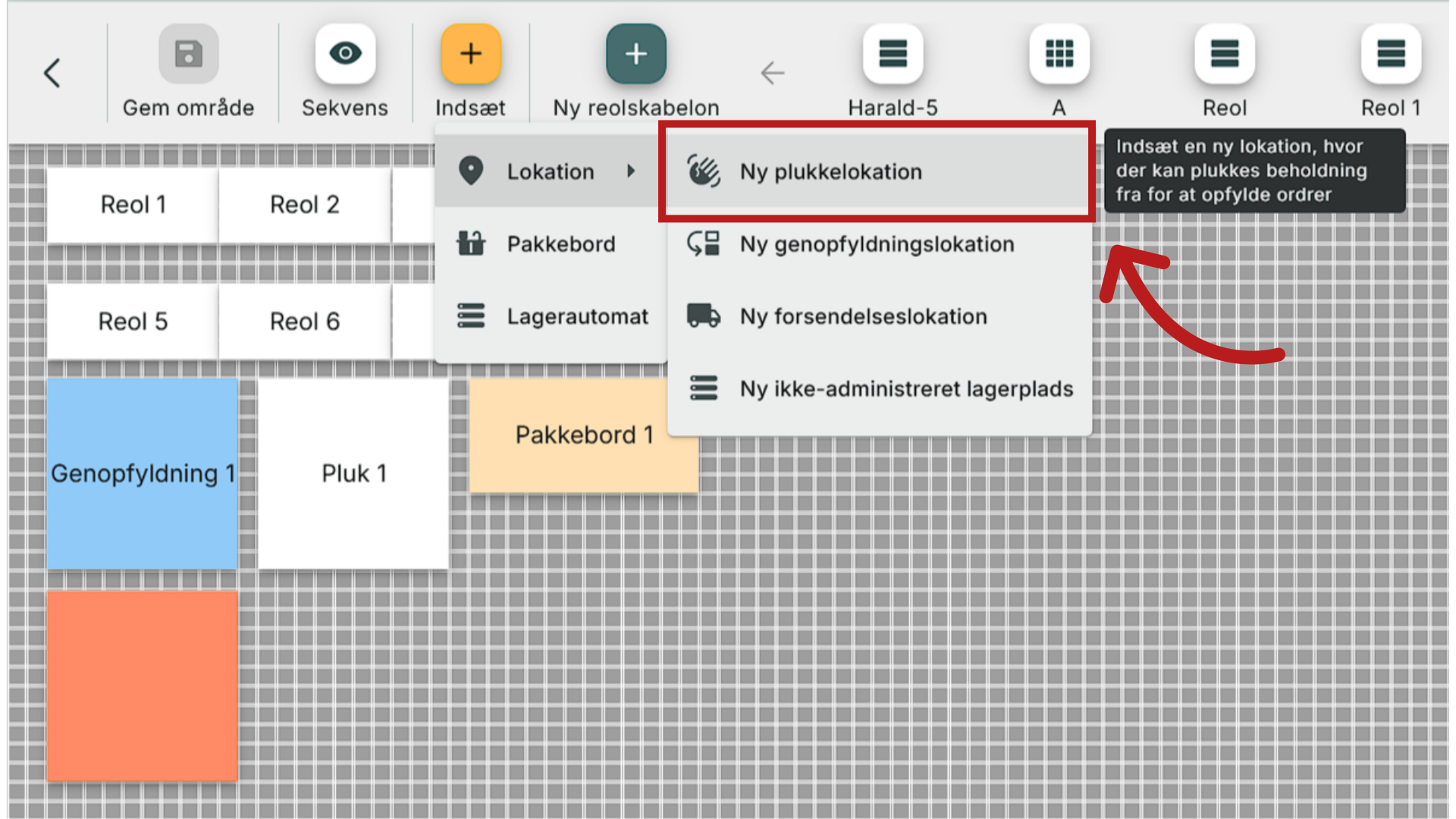Toggle the Sekvens eye icon
The height and width of the screenshot is (819, 1456).
[345, 54]
